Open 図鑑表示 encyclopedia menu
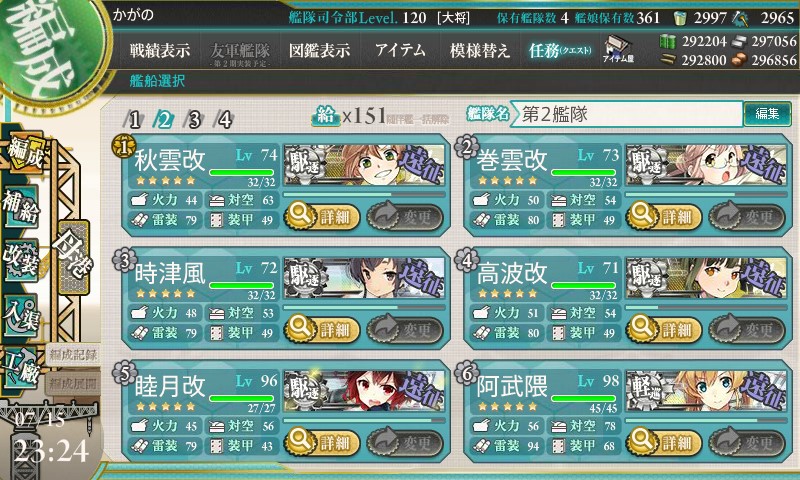The image size is (800, 480). (319, 50)
